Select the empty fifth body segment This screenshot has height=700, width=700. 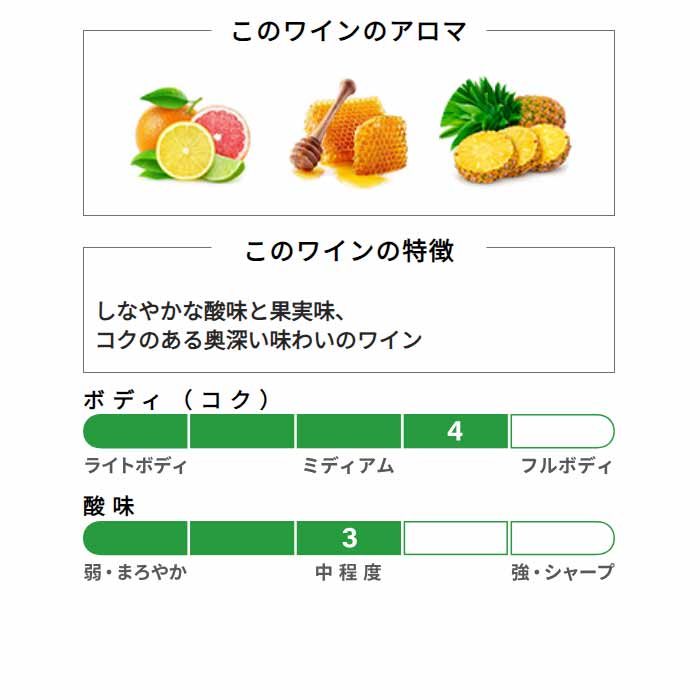point(562,431)
